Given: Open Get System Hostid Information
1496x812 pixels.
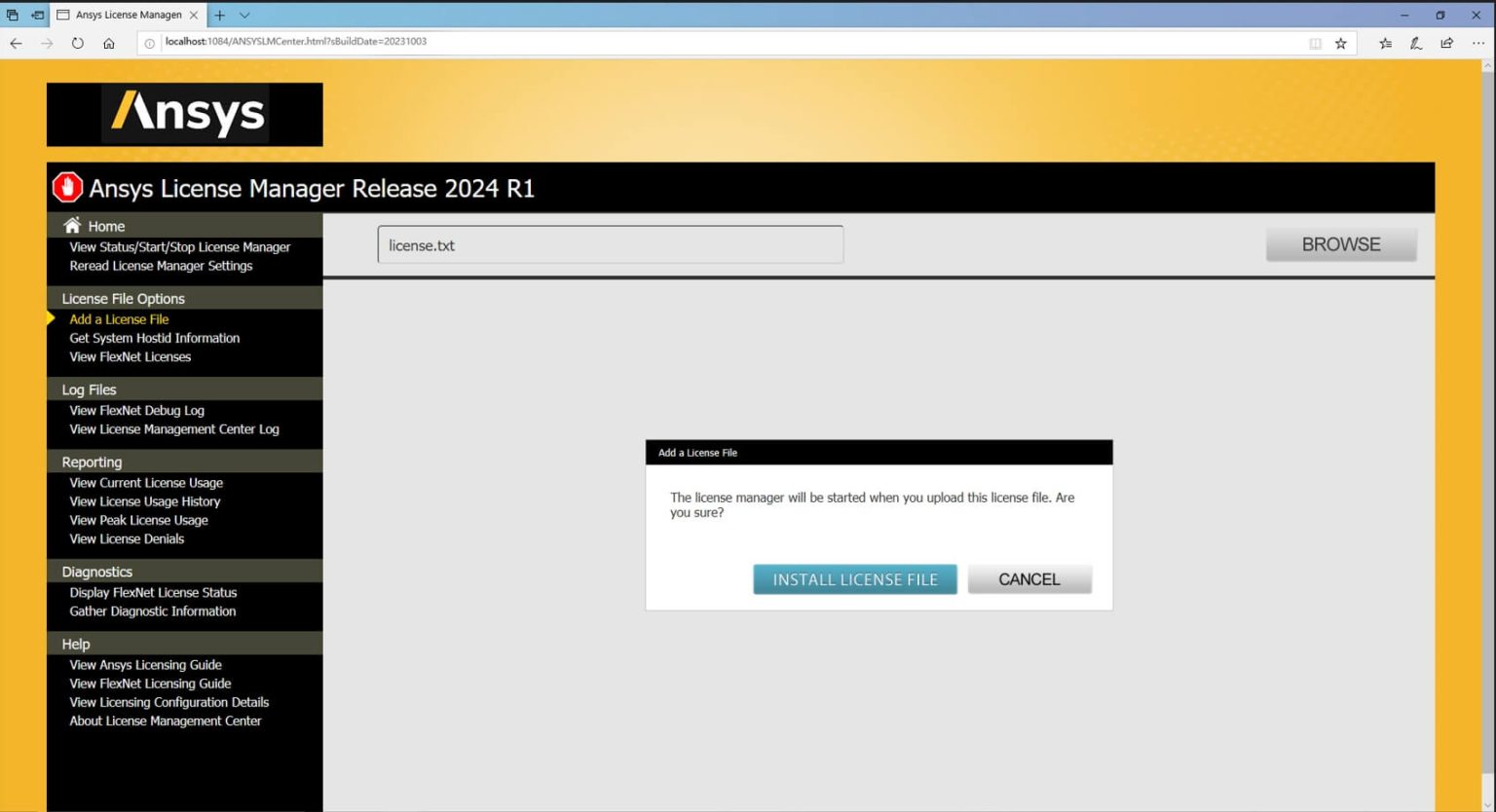Looking at the screenshot, I should click(x=154, y=338).
